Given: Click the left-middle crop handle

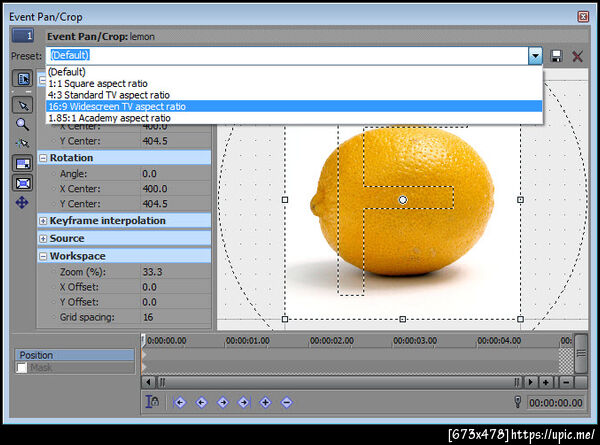Looking at the screenshot, I should pyautogui.click(x=285, y=200).
